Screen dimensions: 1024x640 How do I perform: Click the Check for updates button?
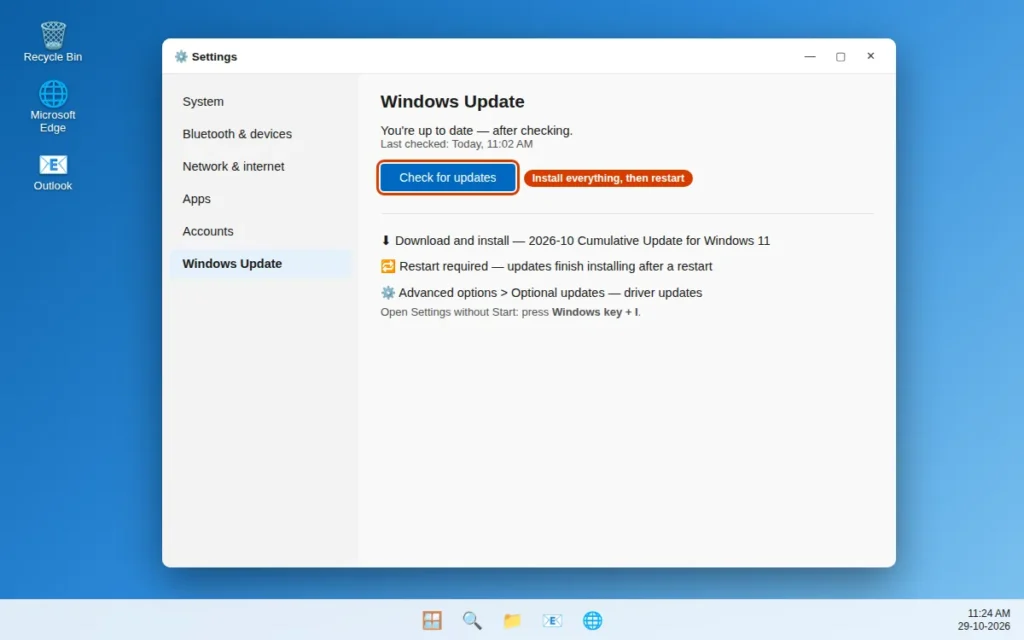[x=447, y=178]
